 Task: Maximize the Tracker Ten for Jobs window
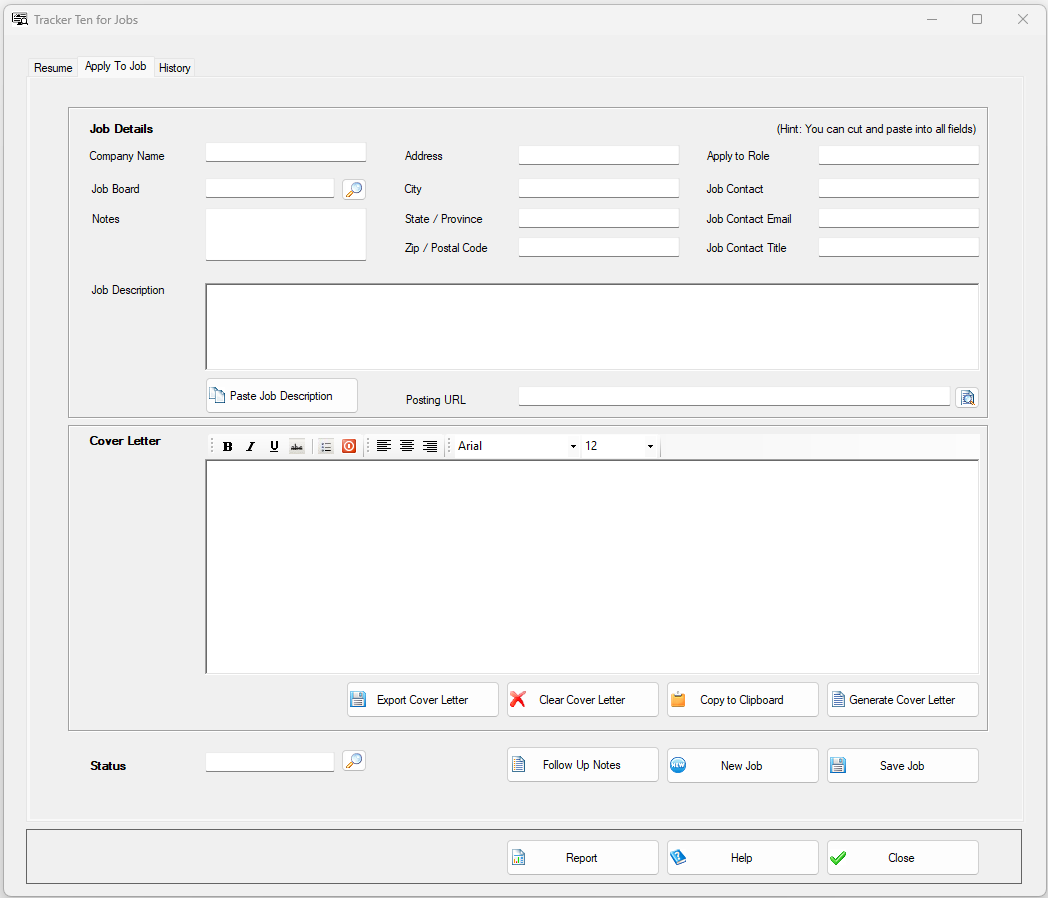pyautogui.click(x=976, y=19)
